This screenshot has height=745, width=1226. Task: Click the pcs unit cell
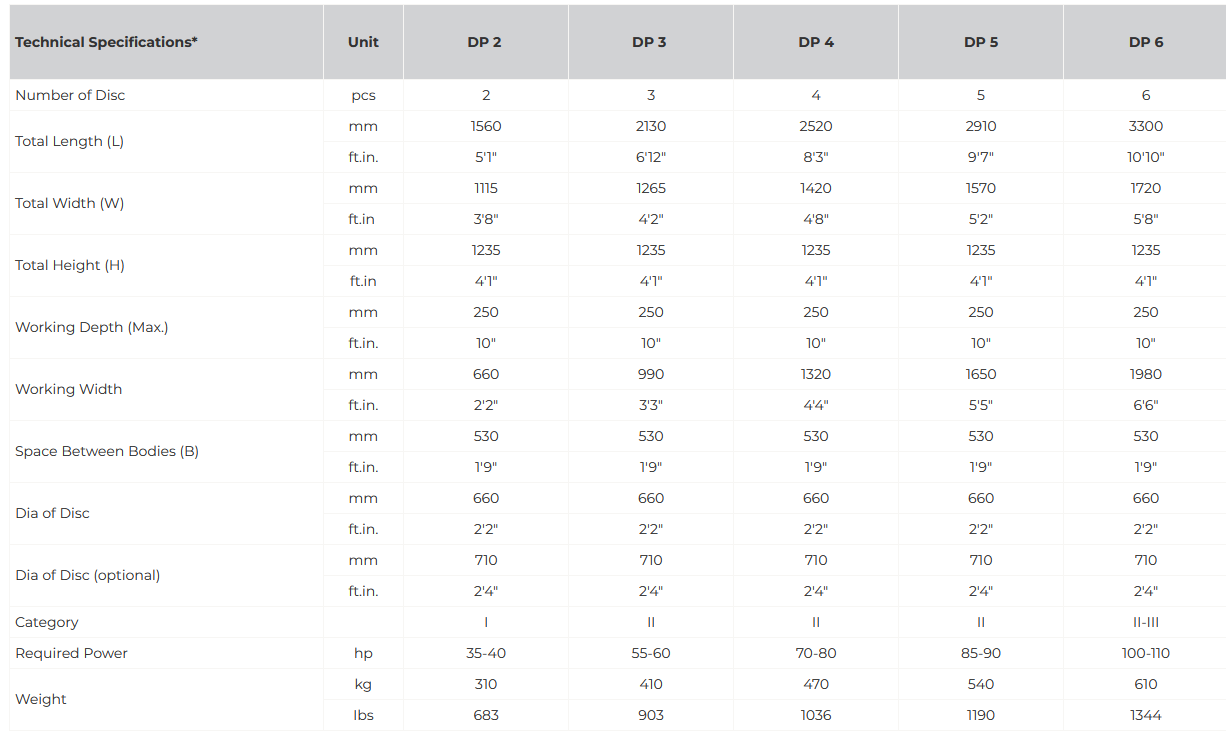point(363,95)
